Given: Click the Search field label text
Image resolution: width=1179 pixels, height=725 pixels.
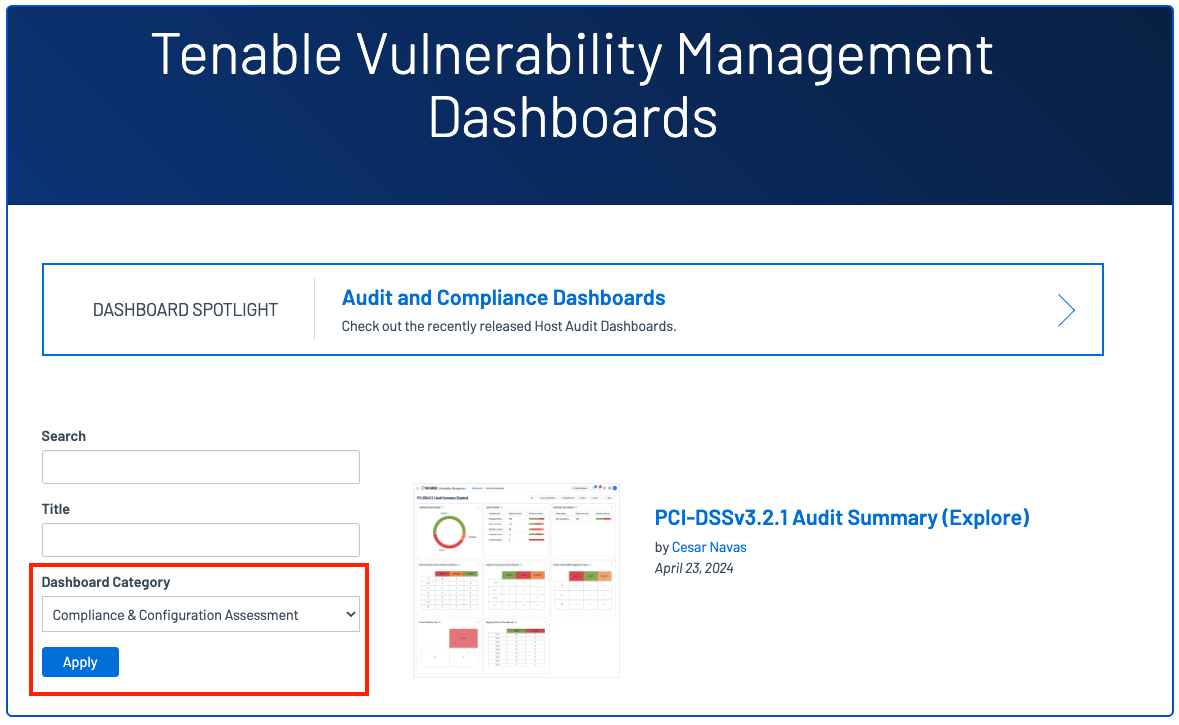Looking at the screenshot, I should (x=64, y=436).
